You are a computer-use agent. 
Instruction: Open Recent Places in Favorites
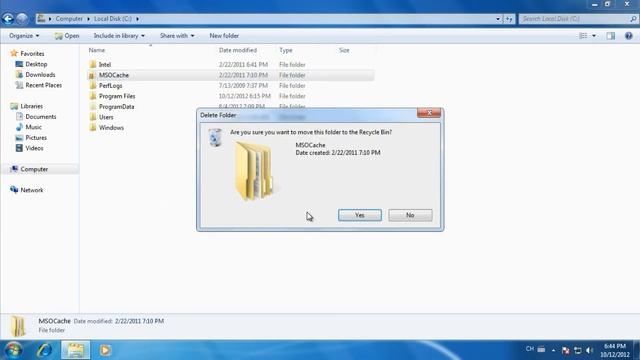click(x=43, y=85)
